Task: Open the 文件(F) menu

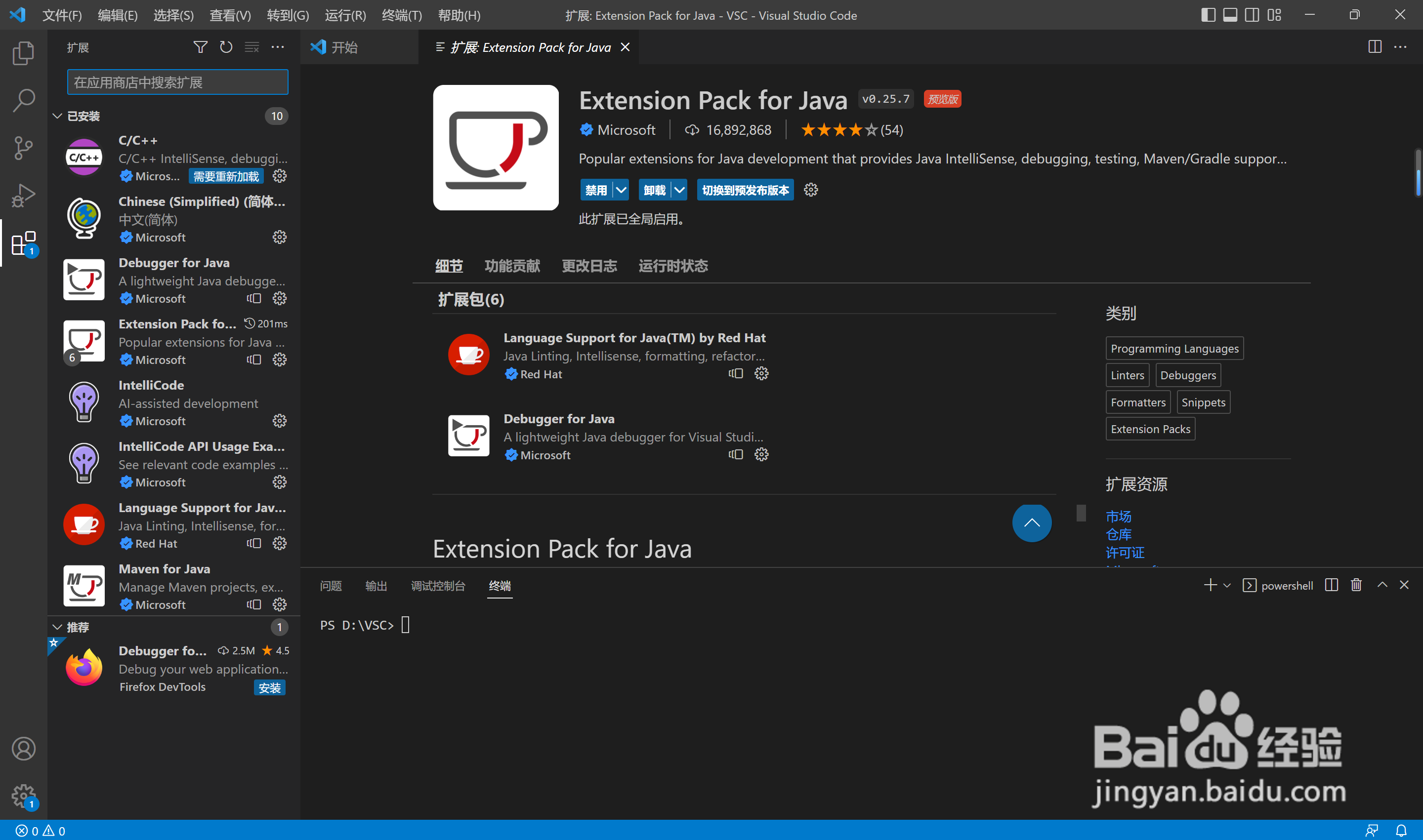Action: click(x=62, y=15)
